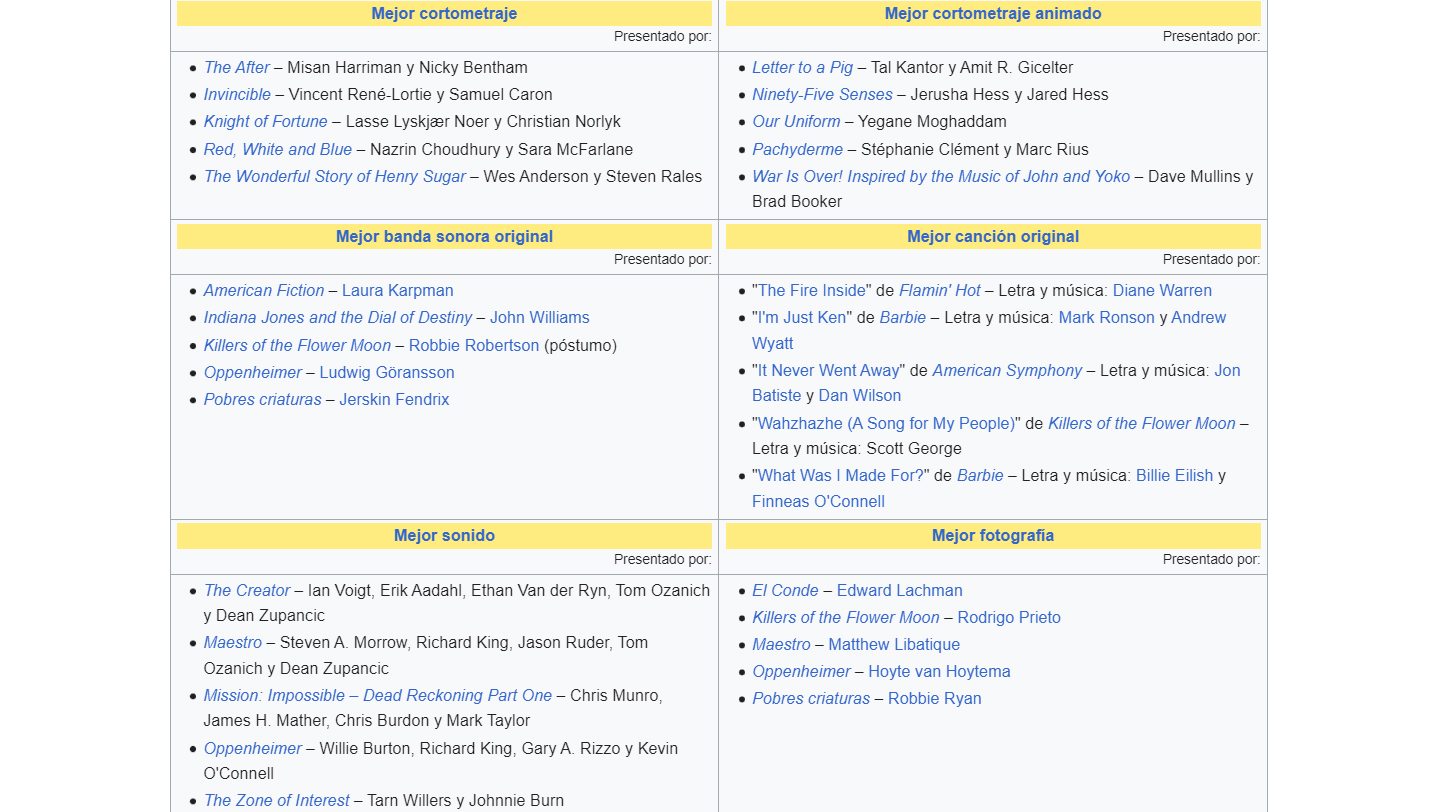Click the Mark Ronson link
1454x812 pixels.
1107,318
